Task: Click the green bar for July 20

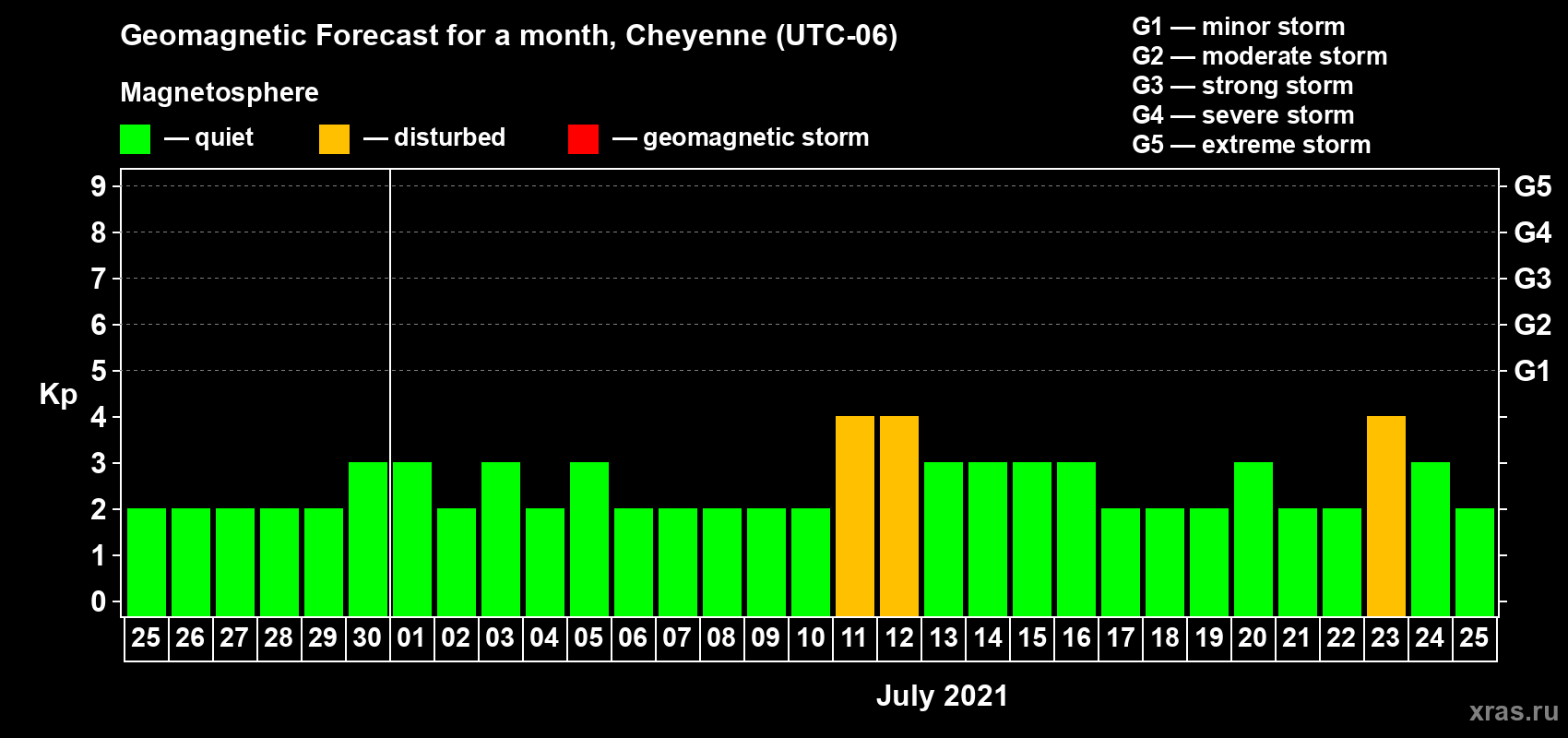Action: point(1253,540)
